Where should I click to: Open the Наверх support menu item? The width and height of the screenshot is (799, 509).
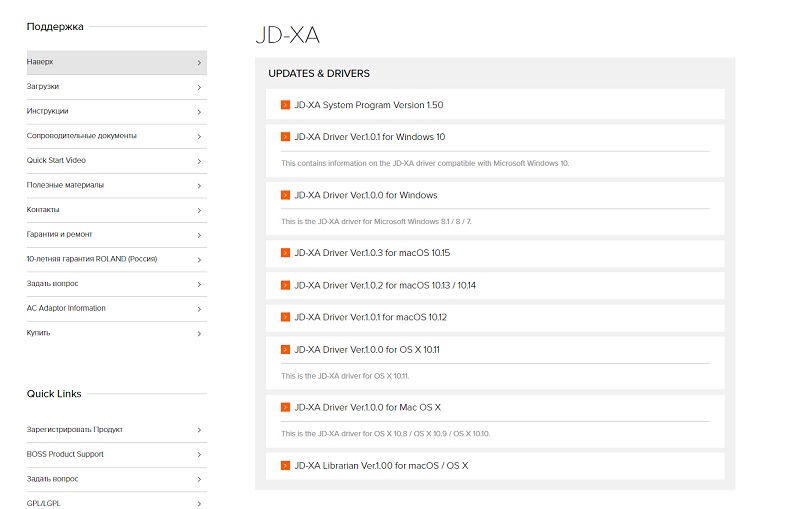click(x=117, y=62)
